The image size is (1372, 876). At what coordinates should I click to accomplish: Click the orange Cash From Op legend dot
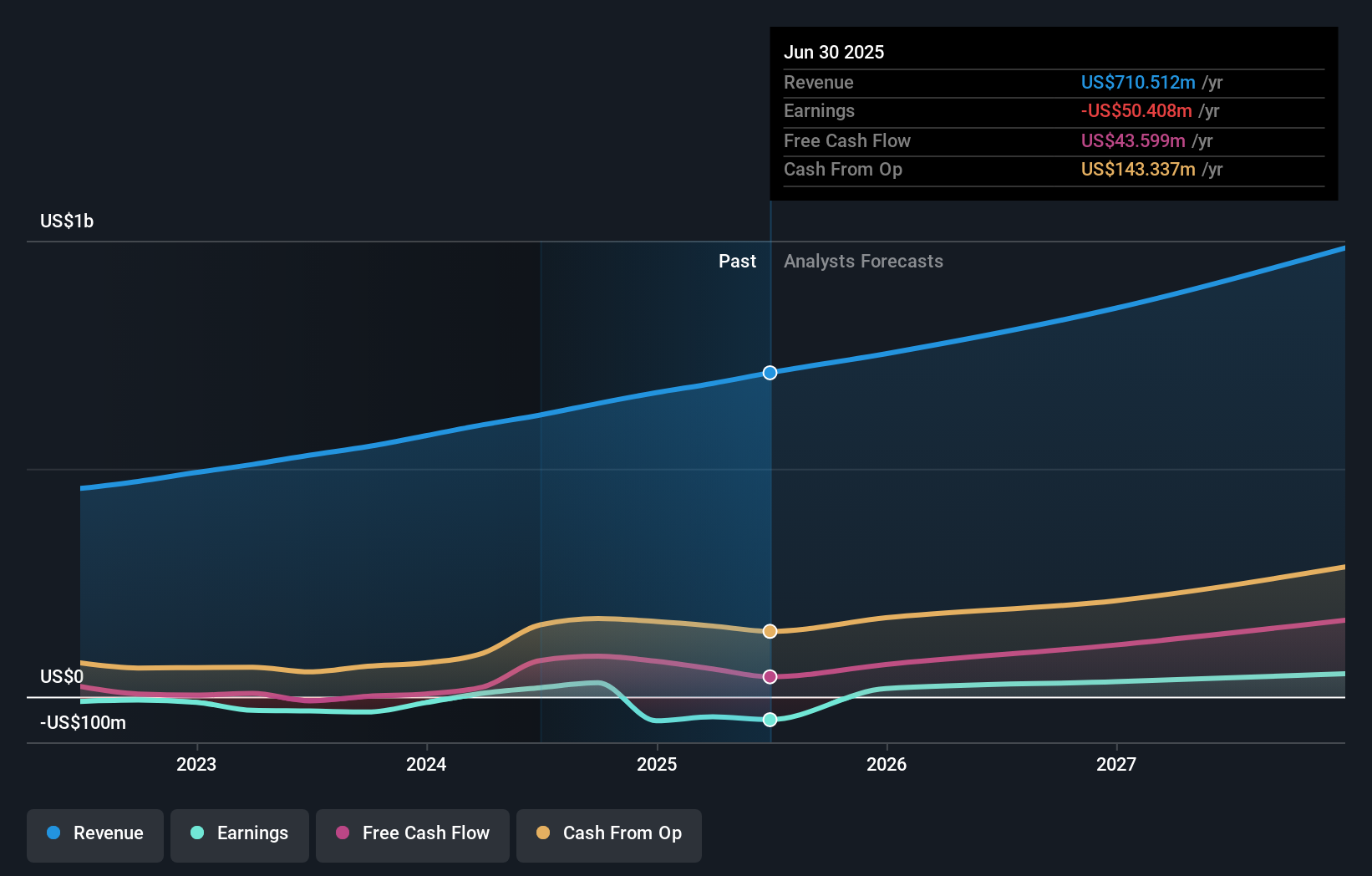tap(542, 833)
